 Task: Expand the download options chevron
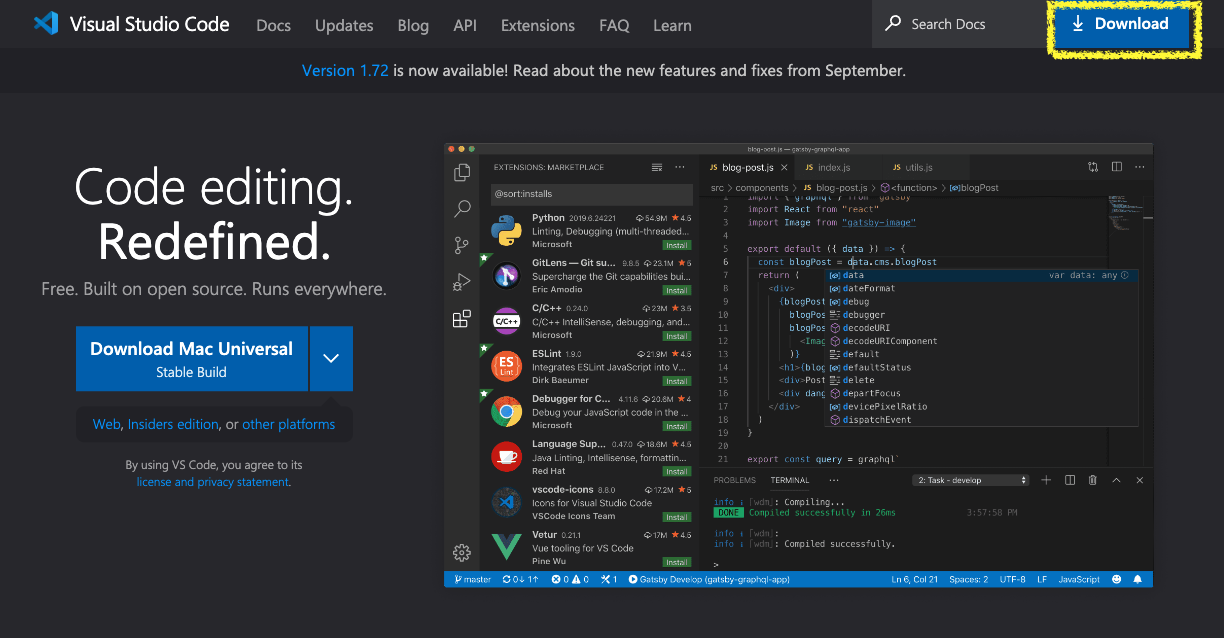click(x=331, y=358)
